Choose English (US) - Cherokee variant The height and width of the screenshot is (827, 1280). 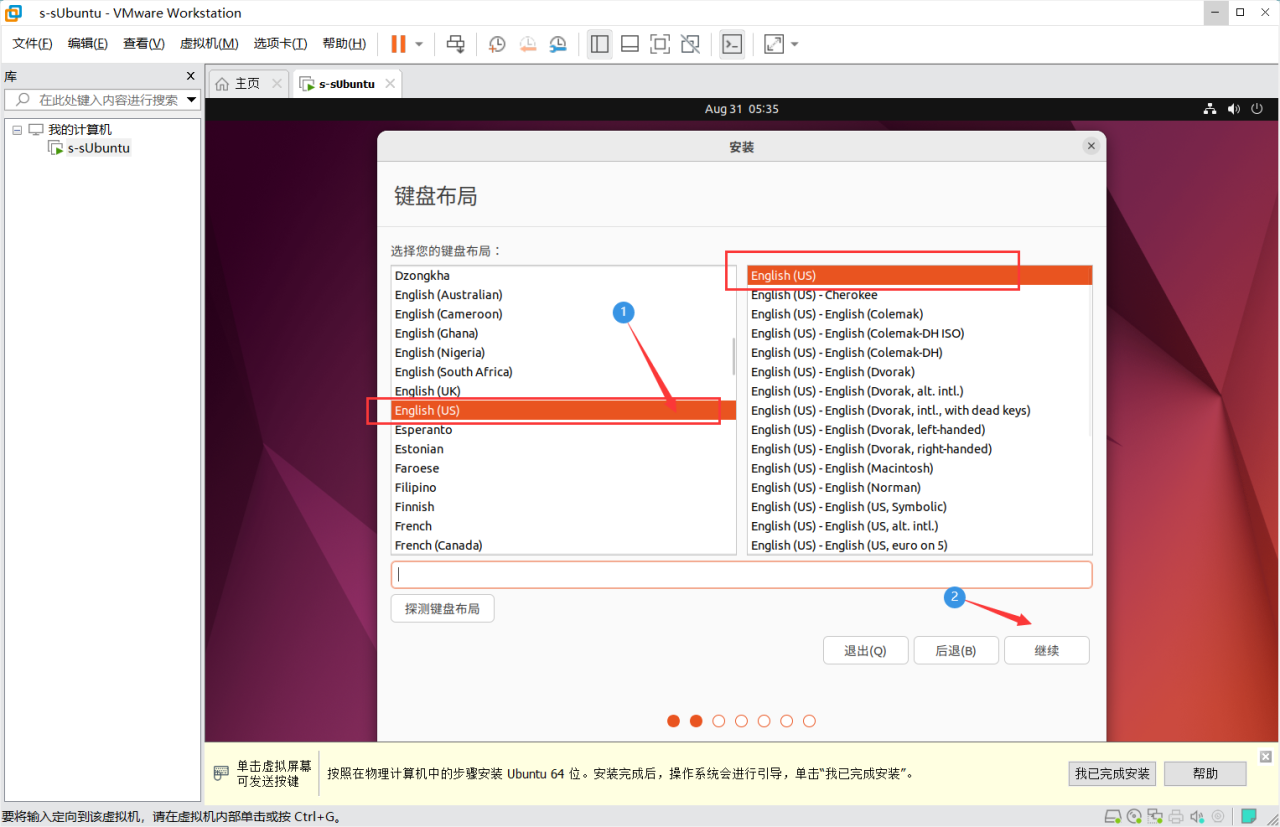click(919, 295)
